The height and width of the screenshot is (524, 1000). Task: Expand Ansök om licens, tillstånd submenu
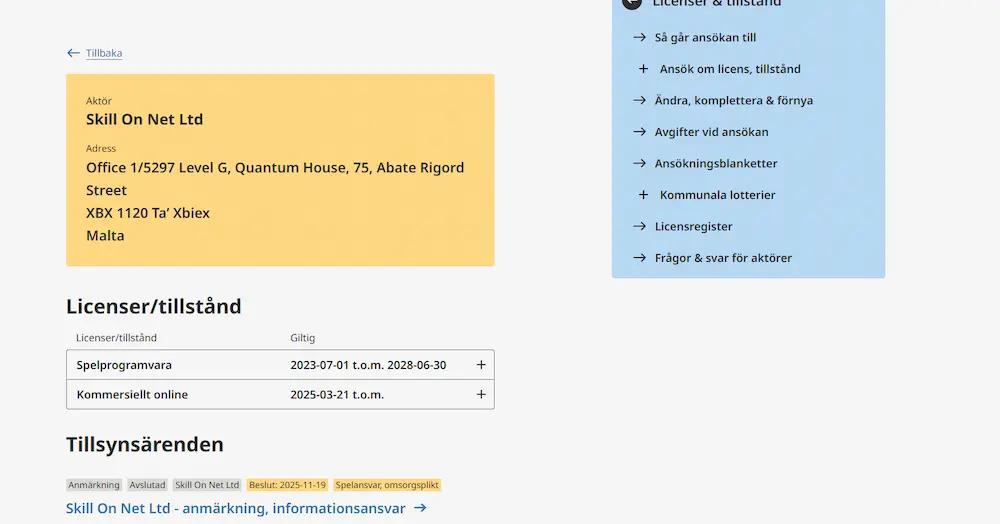[643, 69]
